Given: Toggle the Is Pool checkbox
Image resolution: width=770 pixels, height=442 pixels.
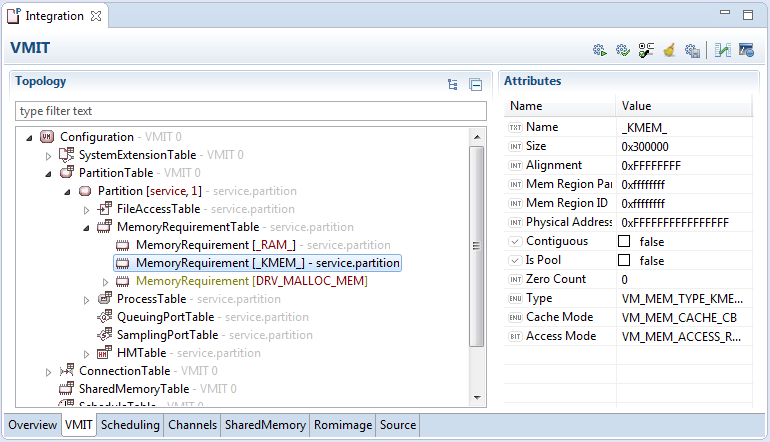Looking at the screenshot, I should pos(624,261).
